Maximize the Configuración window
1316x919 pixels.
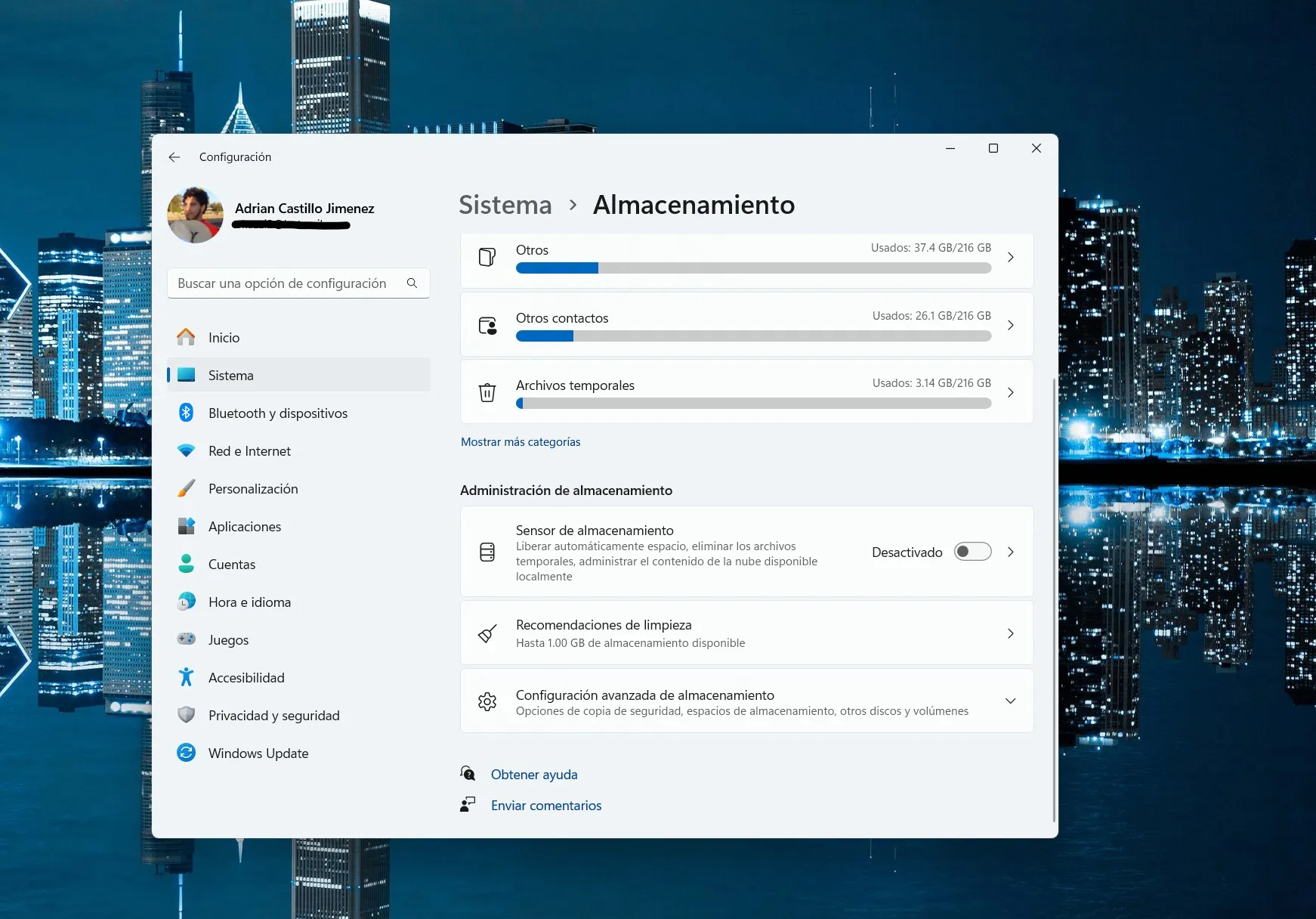pyautogui.click(x=993, y=148)
